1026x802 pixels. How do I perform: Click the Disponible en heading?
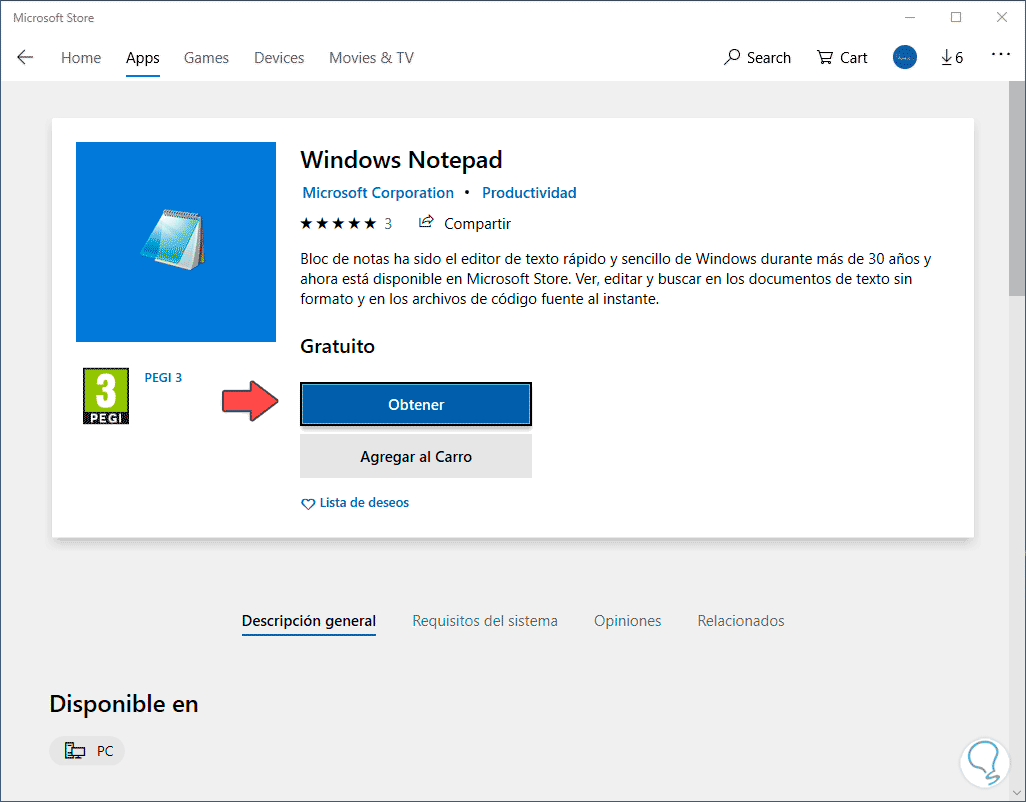pyautogui.click(x=124, y=704)
